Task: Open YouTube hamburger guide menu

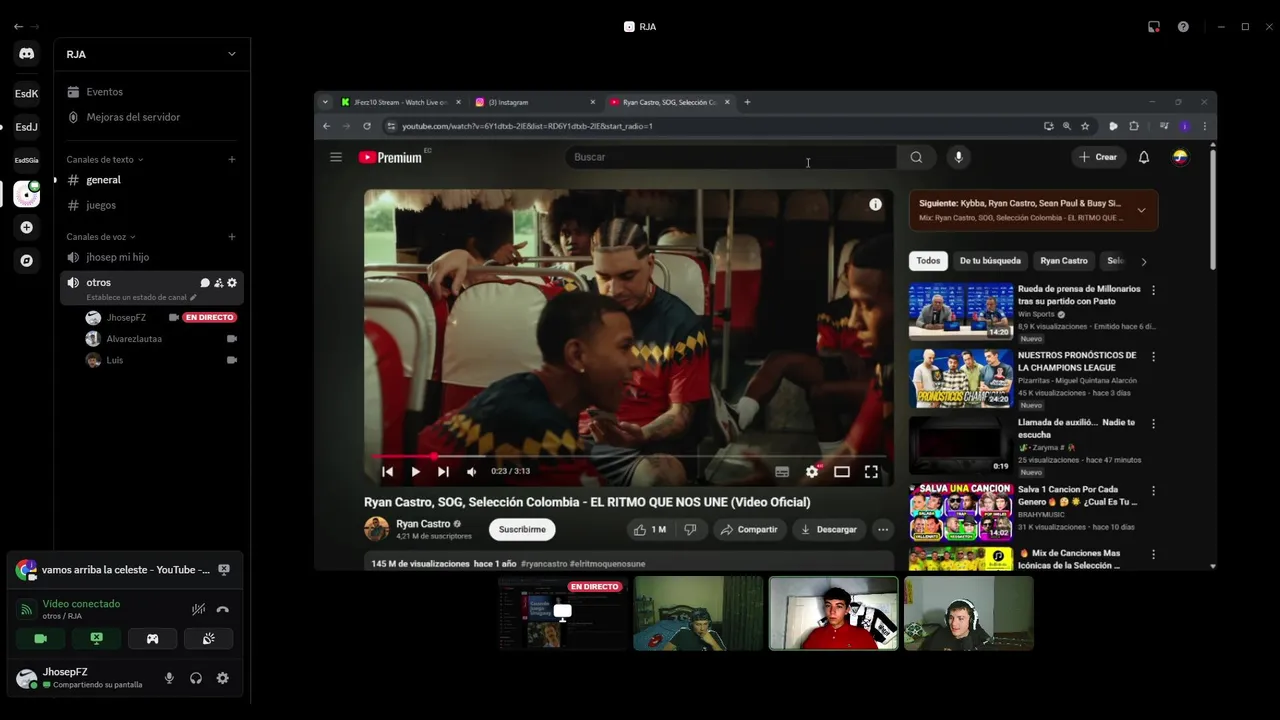Action: [x=336, y=157]
